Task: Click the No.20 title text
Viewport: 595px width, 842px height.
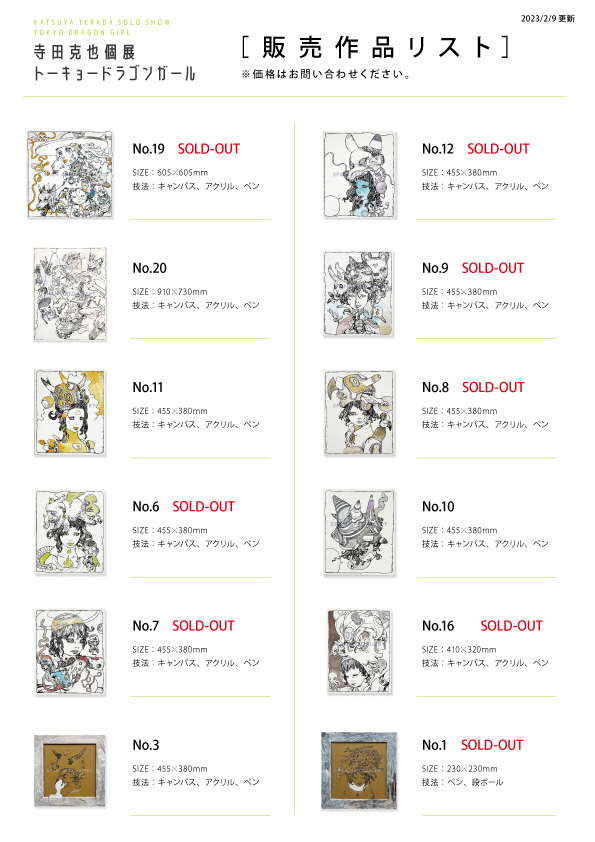Action: 150,268
